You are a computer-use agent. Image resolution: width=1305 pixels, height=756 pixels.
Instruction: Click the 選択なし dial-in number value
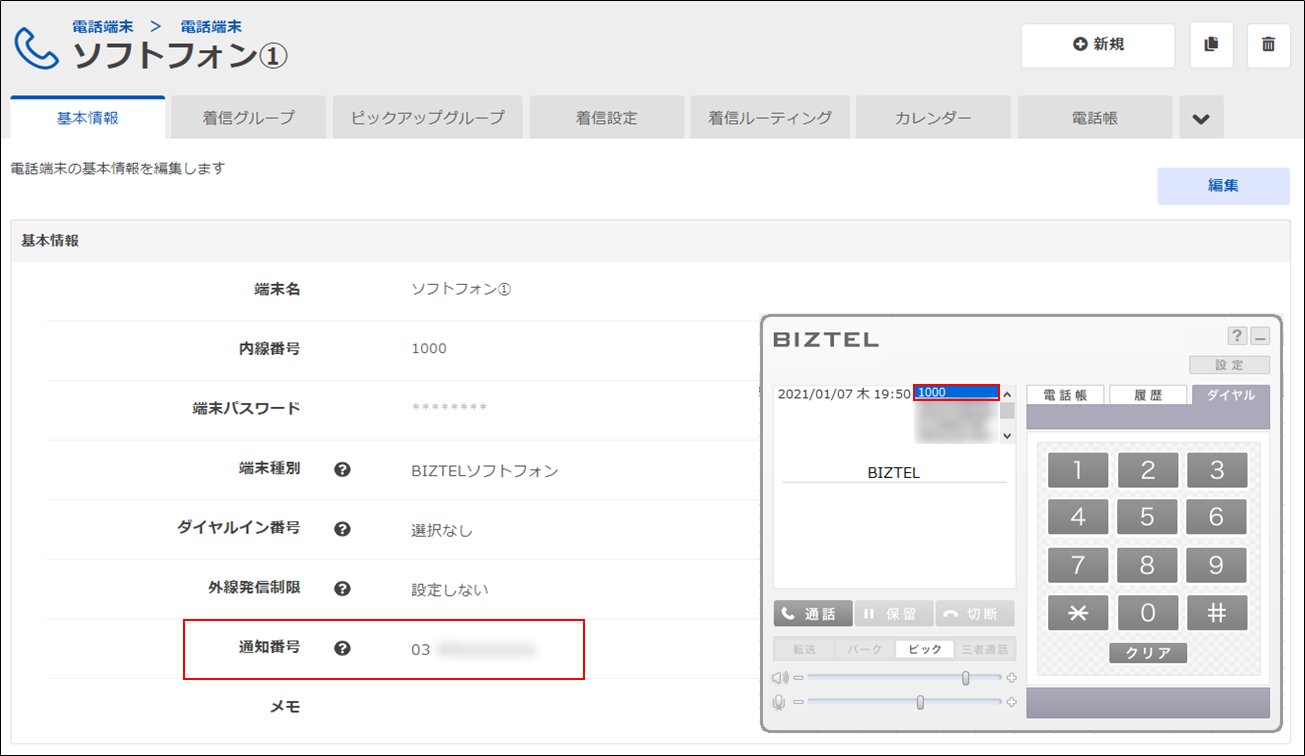point(442,530)
